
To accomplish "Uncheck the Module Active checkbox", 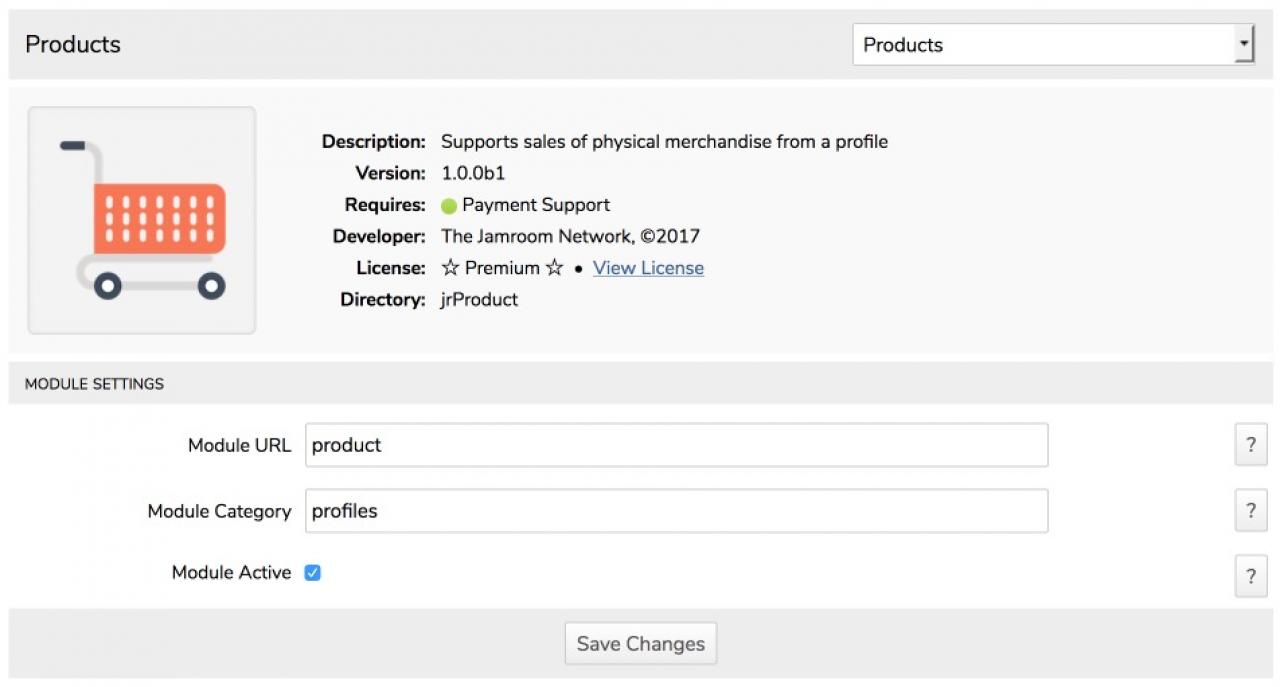I will (313, 573).
